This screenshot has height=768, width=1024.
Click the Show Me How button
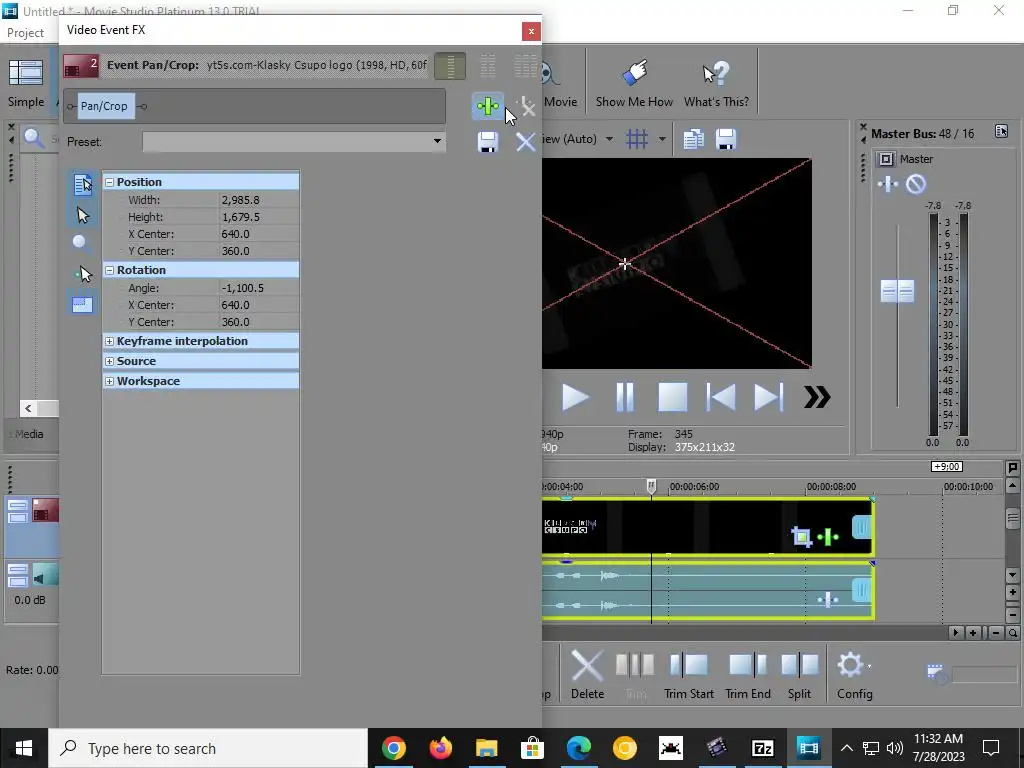click(634, 84)
